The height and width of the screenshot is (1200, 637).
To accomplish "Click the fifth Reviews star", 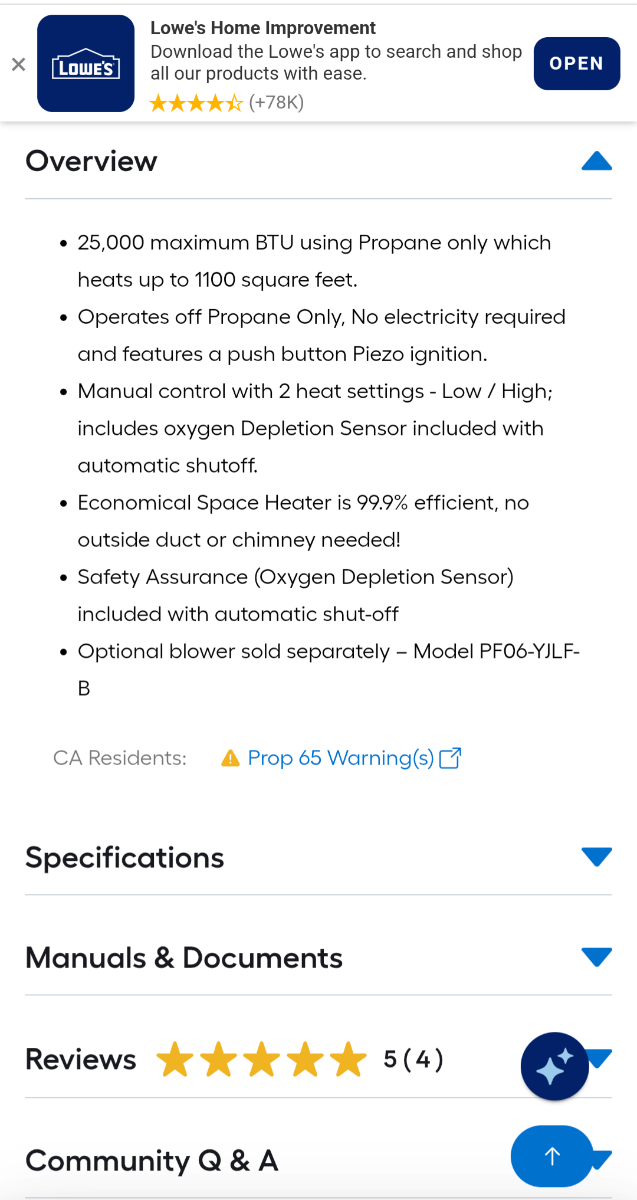I will (348, 1060).
